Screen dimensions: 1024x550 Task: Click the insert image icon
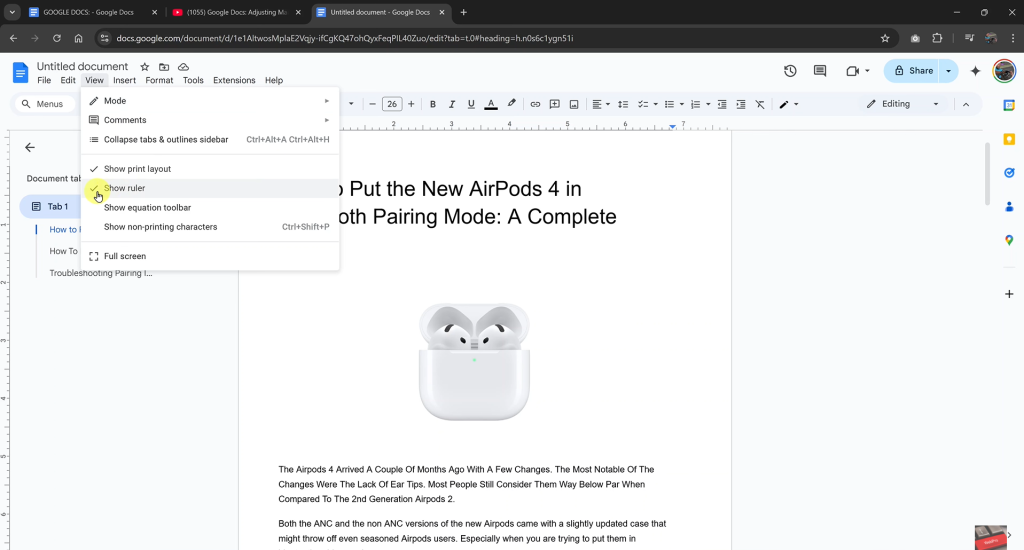click(574, 104)
